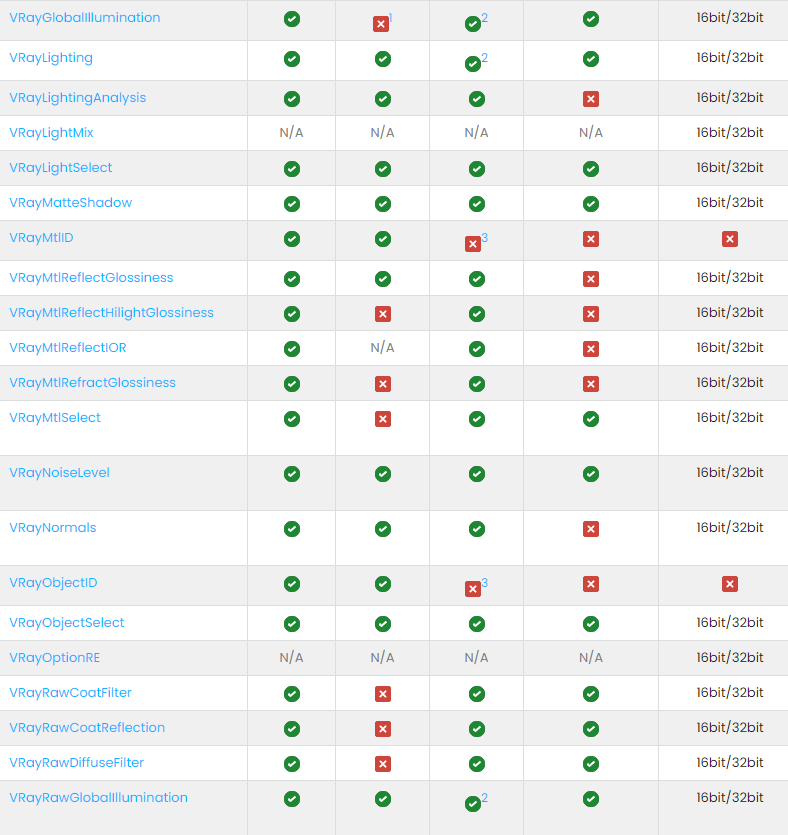Image resolution: width=788 pixels, height=835 pixels.
Task: Click the first green check in VRayNormals row
Action: pos(292,529)
